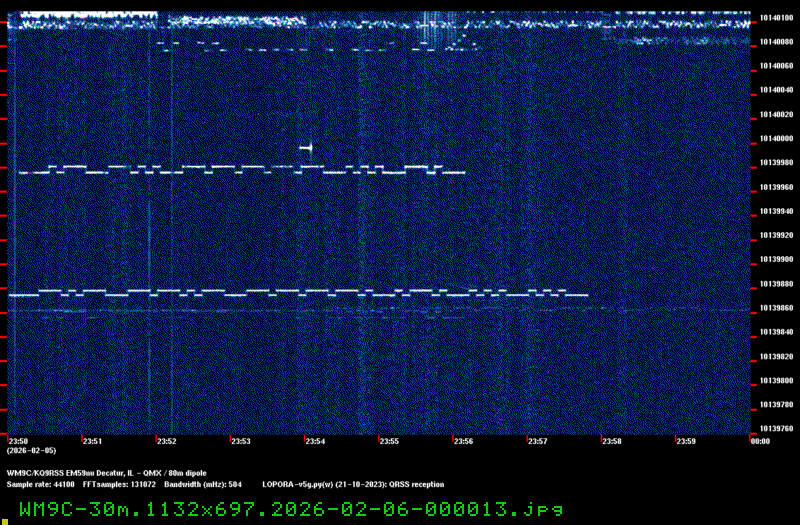Select the 10139840 frequency label
The height and width of the screenshot is (525, 800).
point(776,332)
